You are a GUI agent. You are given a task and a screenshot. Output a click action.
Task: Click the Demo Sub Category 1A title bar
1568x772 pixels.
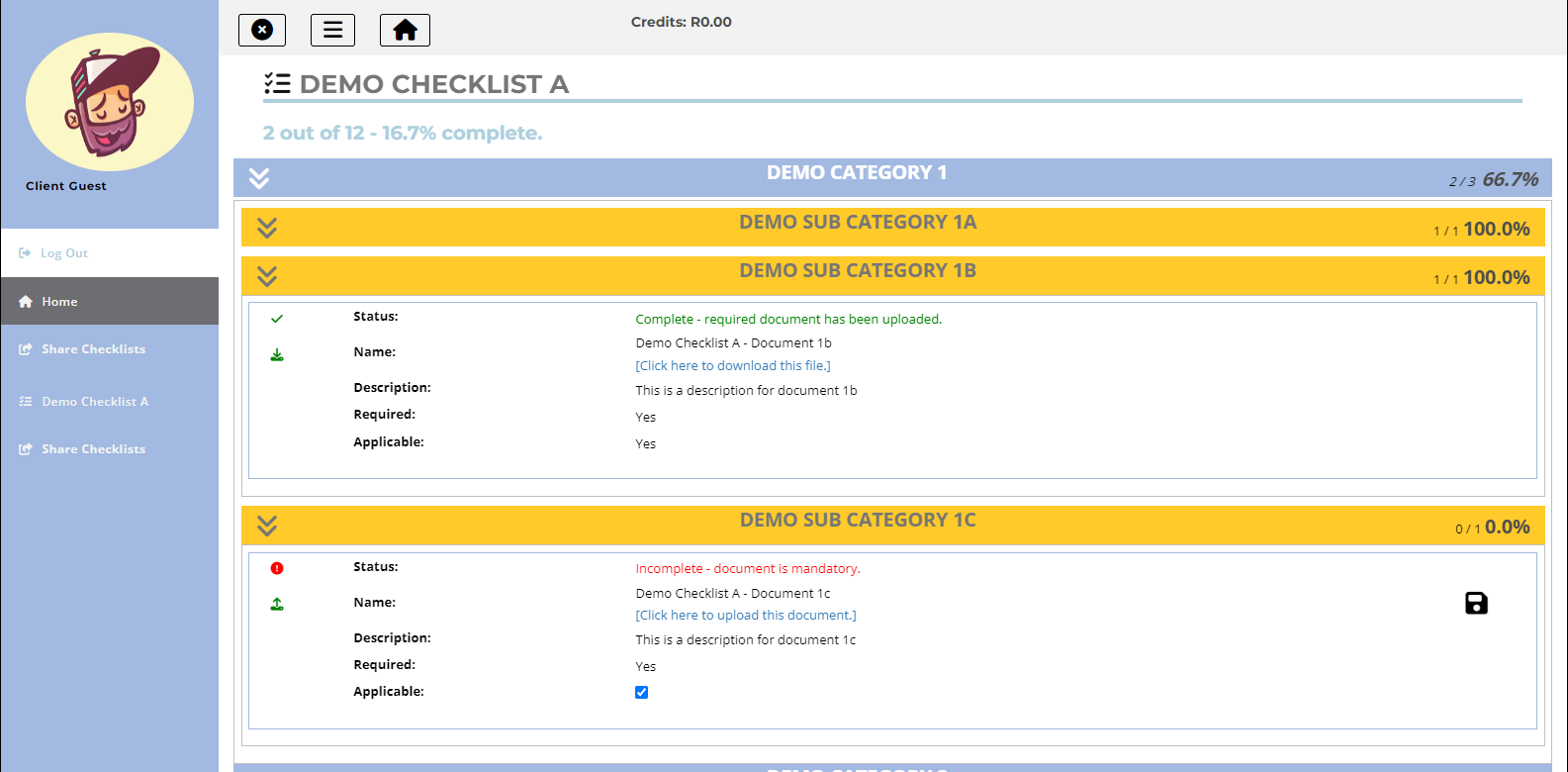(x=892, y=227)
